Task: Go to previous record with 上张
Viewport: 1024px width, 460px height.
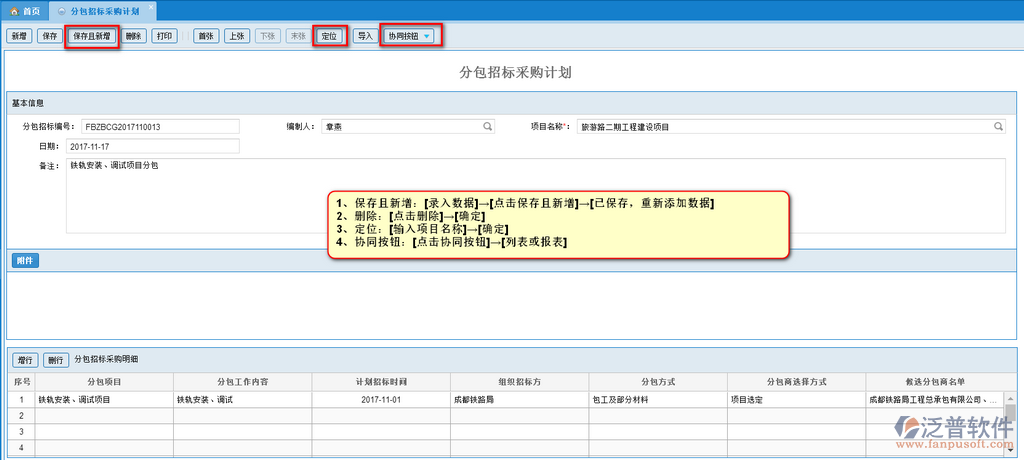Action: 236,36
